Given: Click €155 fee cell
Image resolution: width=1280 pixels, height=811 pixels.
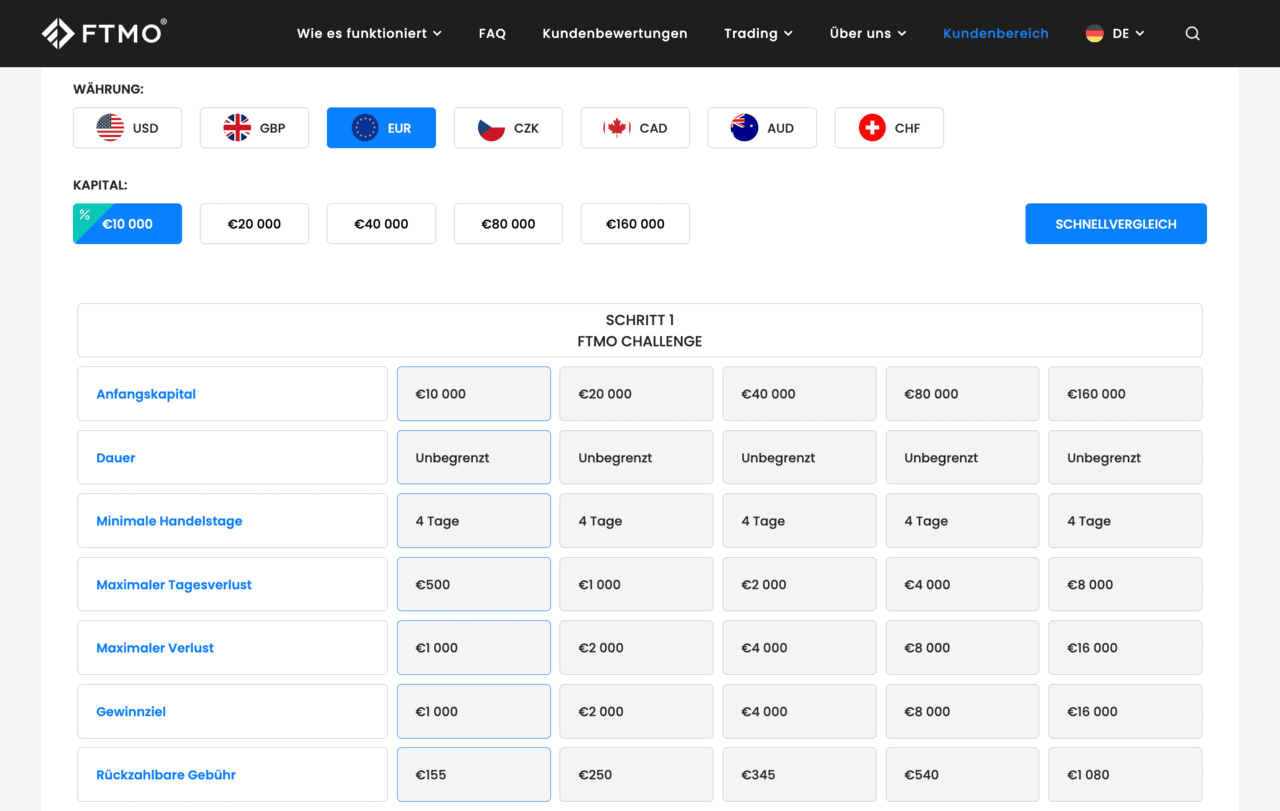Looking at the screenshot, I should tap(474, 775).
